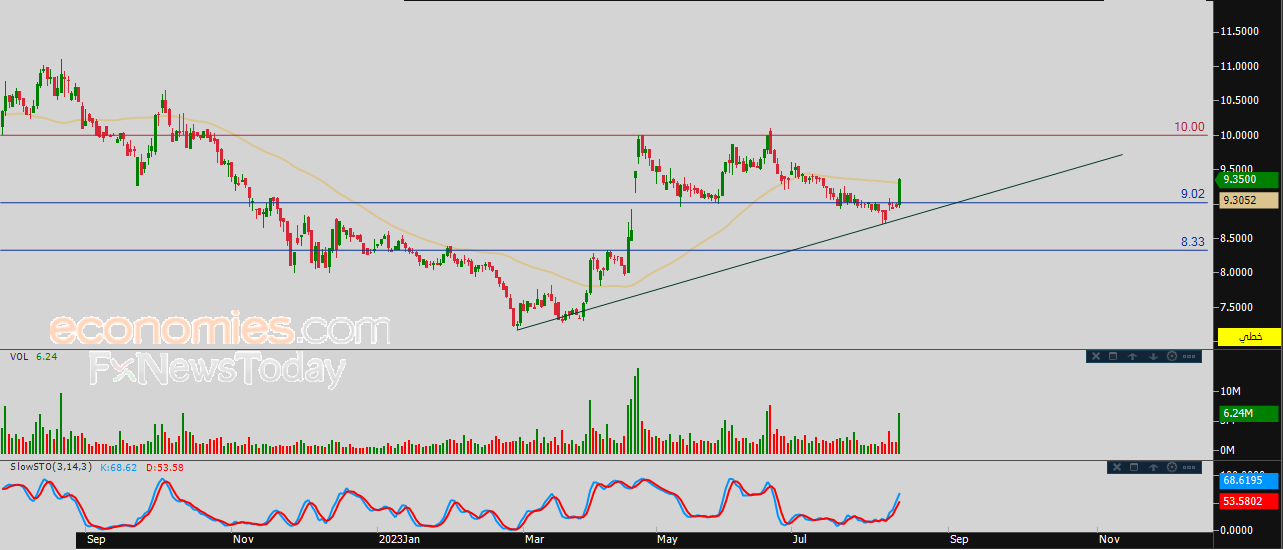Click the 10M volume axis label
1283x550 pixels.
coord(1230,390)
